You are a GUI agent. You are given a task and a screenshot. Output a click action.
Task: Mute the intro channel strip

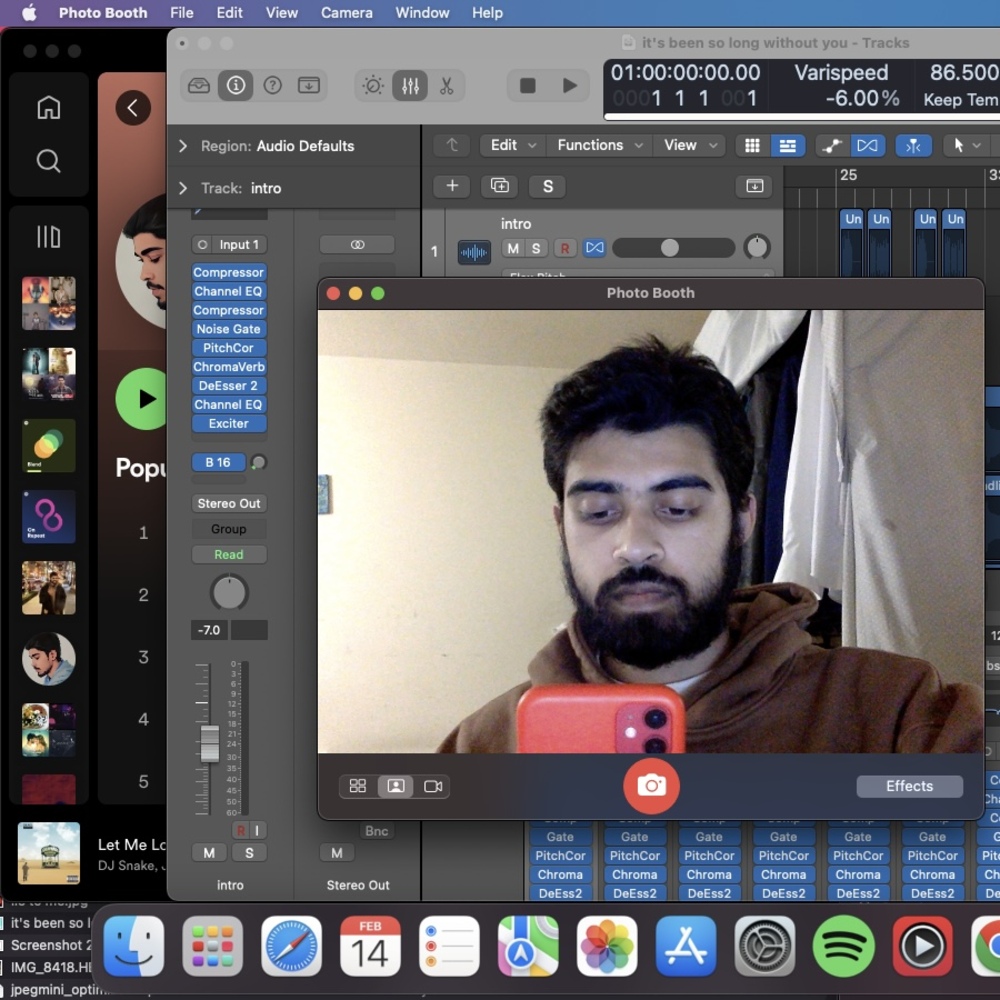(209, 853)
